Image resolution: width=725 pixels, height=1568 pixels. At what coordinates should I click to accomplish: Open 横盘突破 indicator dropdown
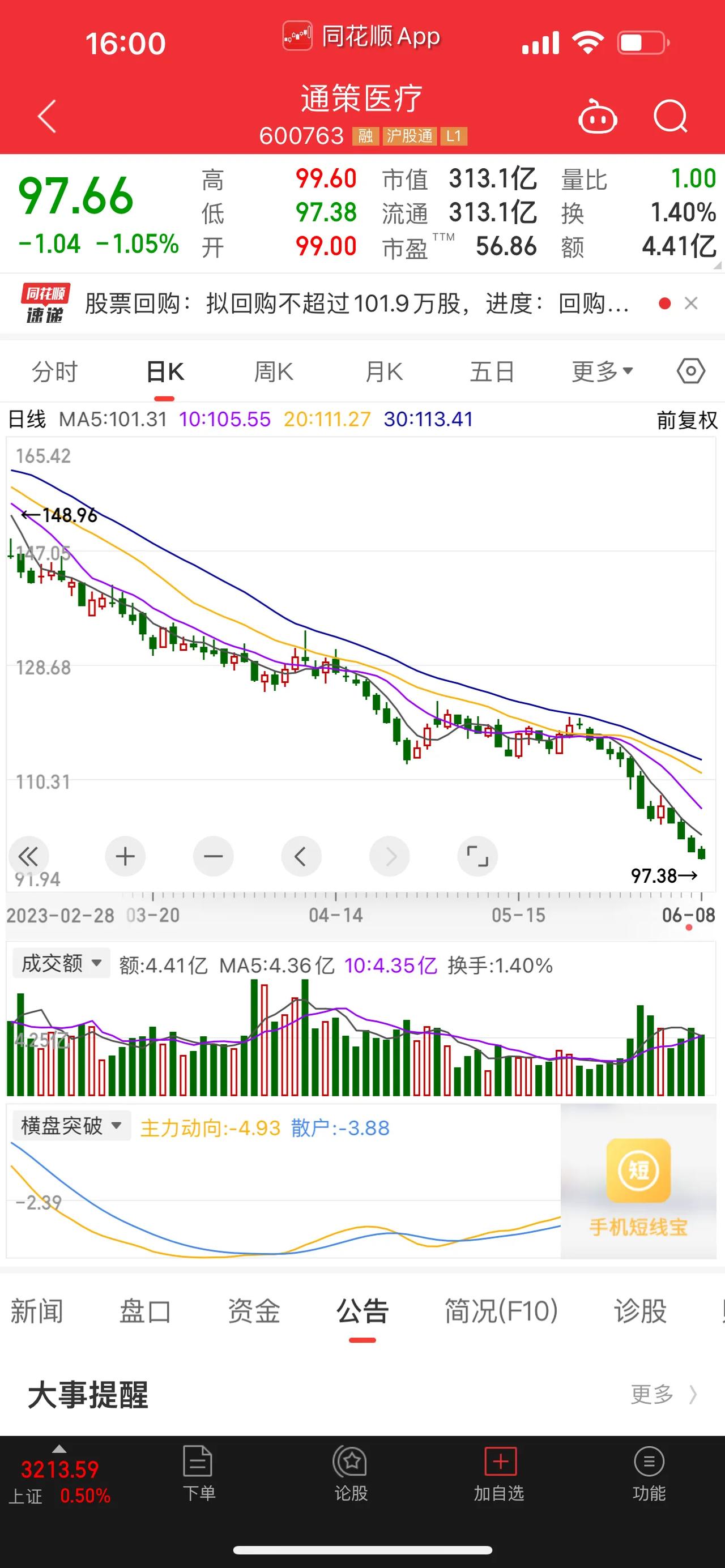71,1126
